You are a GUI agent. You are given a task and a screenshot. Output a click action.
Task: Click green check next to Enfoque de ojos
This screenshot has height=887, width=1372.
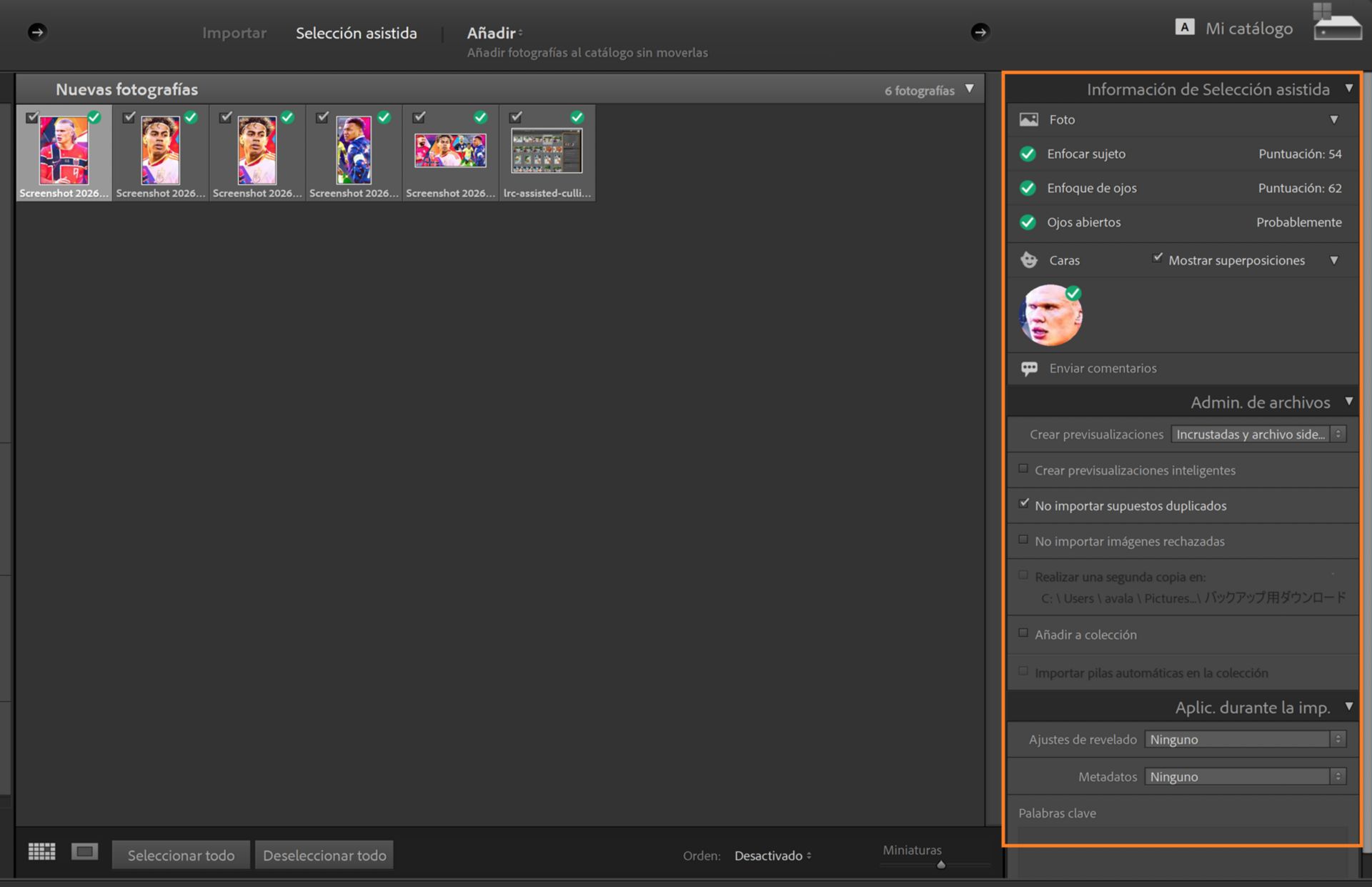pos(1028,188)
